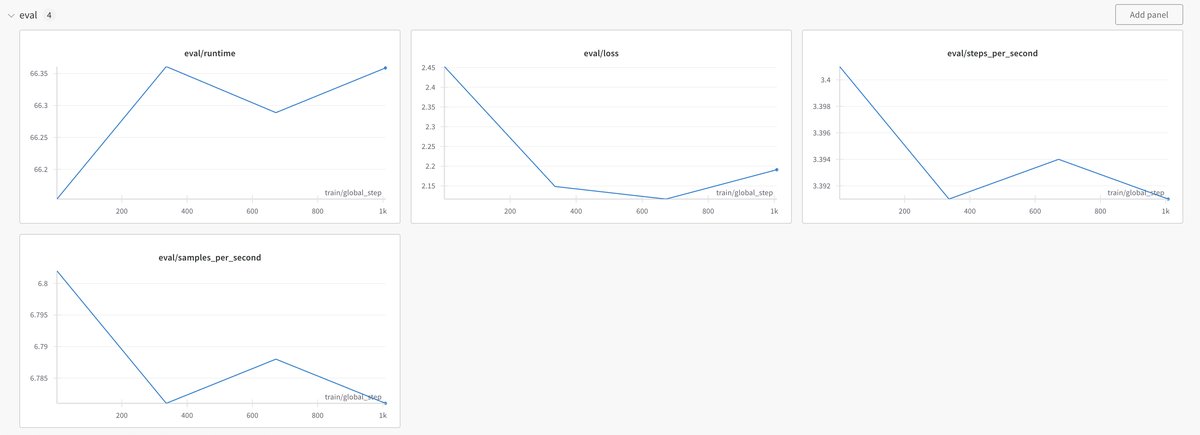Click train/global_step axis label in eval/runtime chart
Image resolution: width=1200 pixels, height=435 pixels.
353,192
